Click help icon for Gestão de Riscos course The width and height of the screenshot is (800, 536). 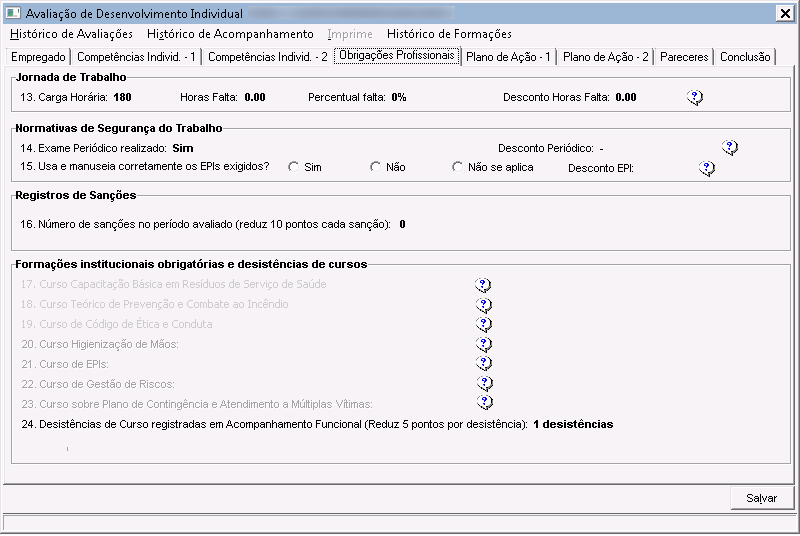[484, 383]
